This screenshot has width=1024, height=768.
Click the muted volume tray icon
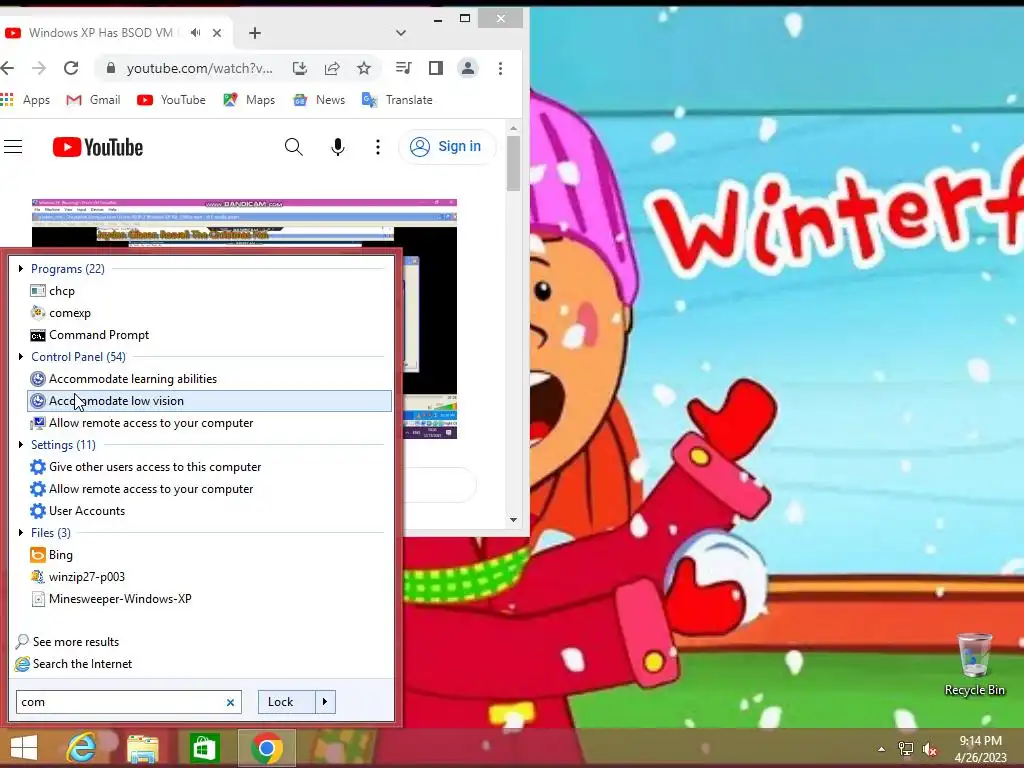929,749
